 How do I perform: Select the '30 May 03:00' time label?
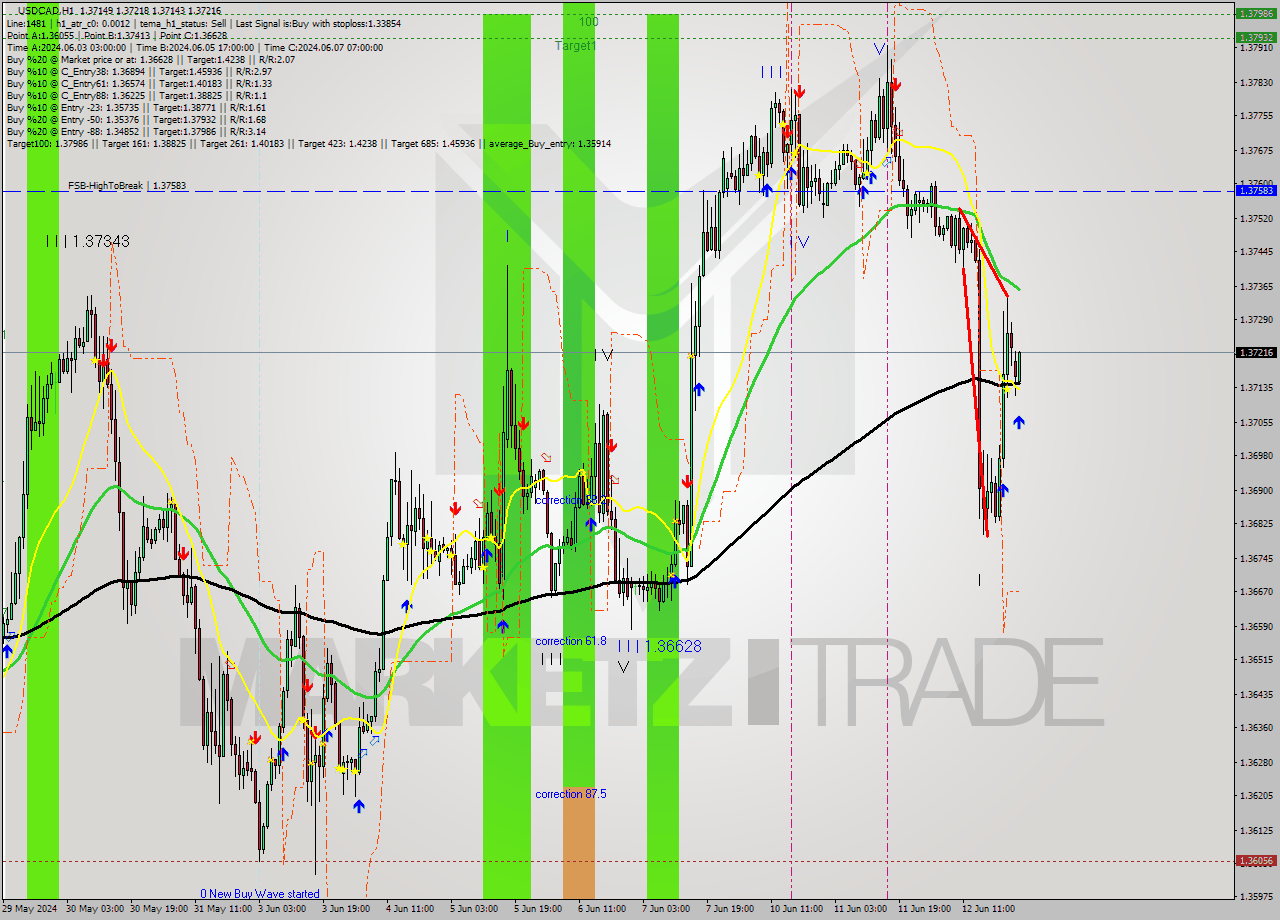pyautogui.click(x=96, y=909)
